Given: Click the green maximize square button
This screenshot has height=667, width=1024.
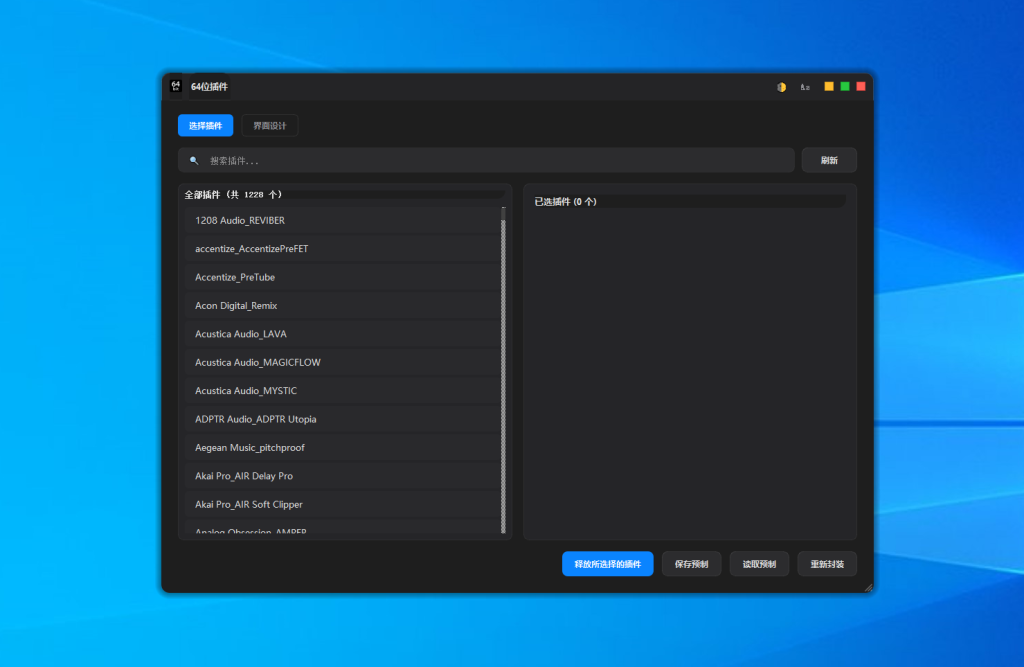Looking at the screenshot, I should tap(844, 86).
